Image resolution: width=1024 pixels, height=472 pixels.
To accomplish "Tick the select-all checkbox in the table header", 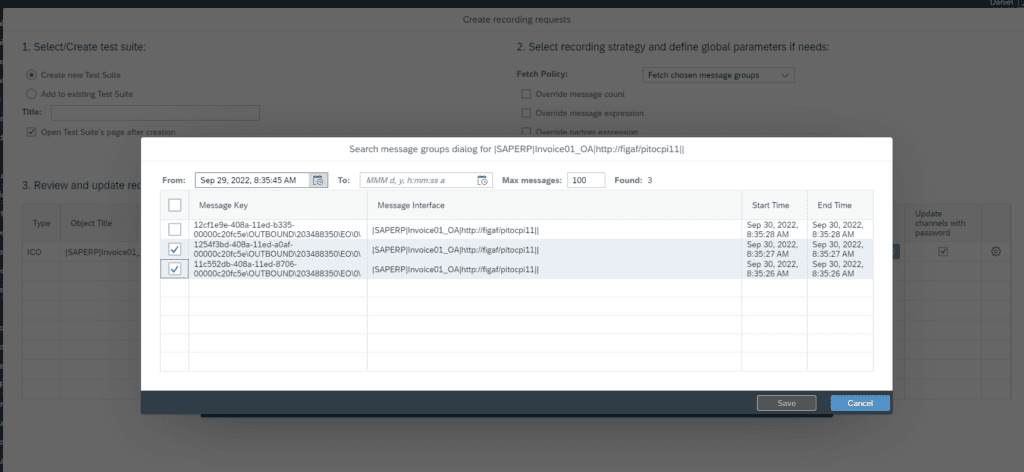I will coord(174,205).
